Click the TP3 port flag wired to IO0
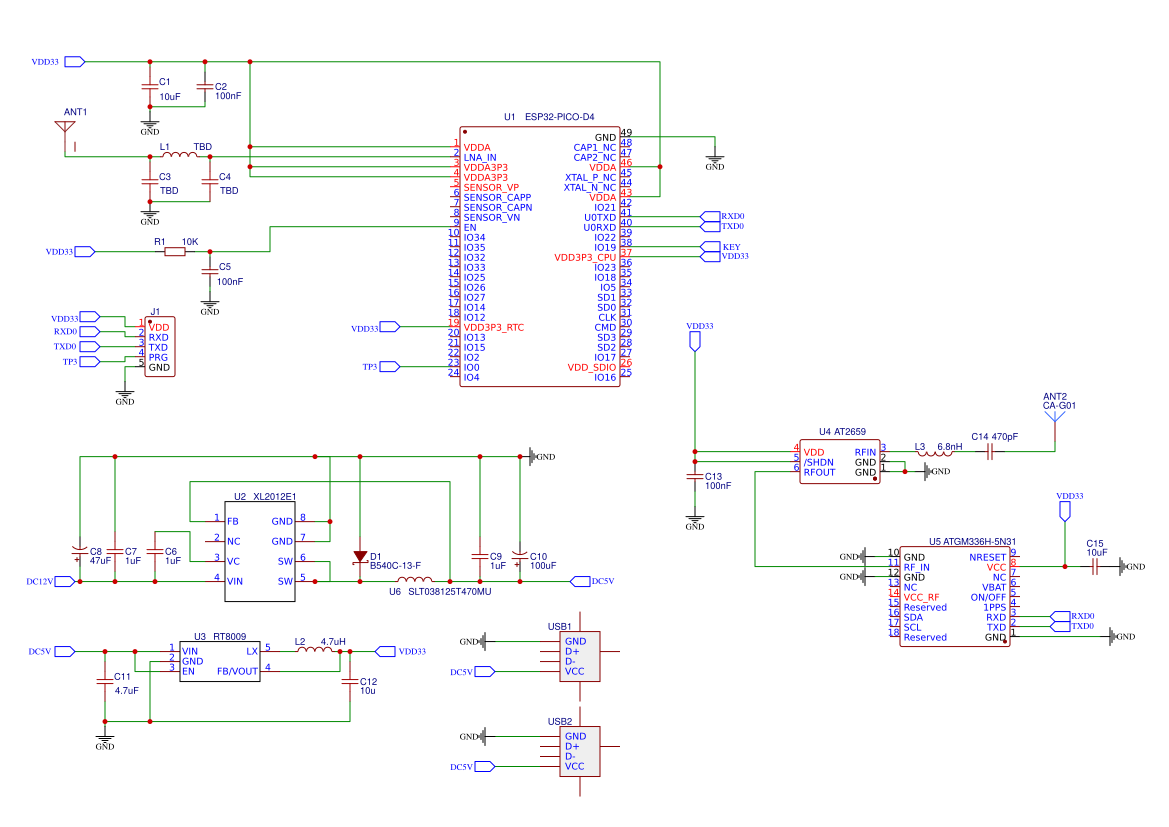Screen dimensions: 1169x827 pyautogui.click(x=390, y=367)
